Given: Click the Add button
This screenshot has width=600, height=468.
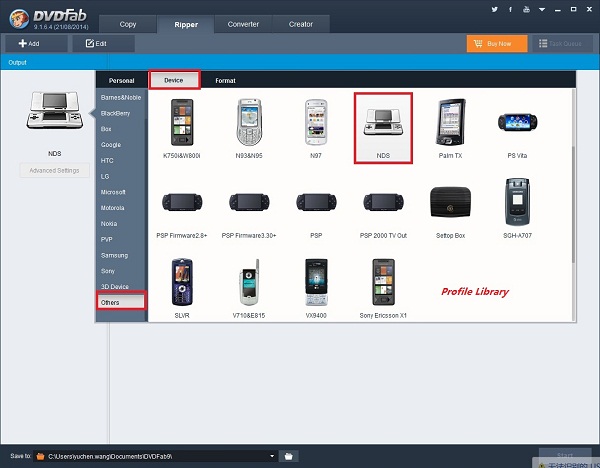Looking at the screenshot, I should click(36, 44).
